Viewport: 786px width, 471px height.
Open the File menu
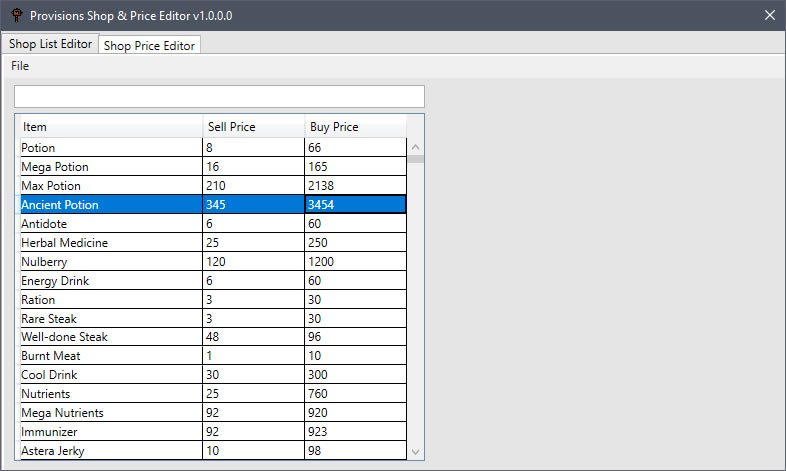(20, 66)
